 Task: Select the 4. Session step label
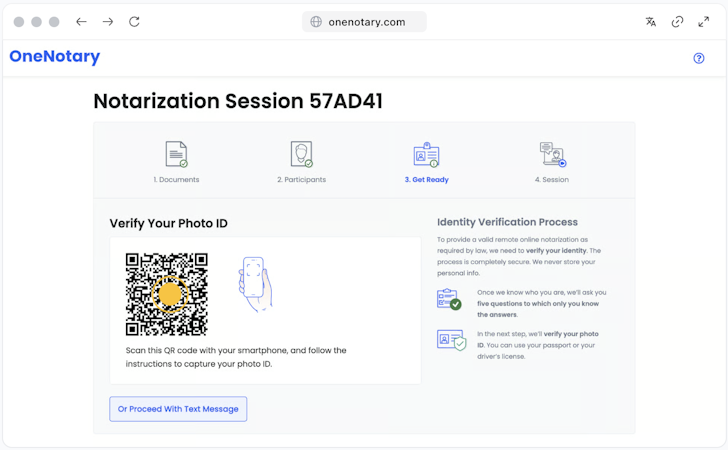(552, 180)
